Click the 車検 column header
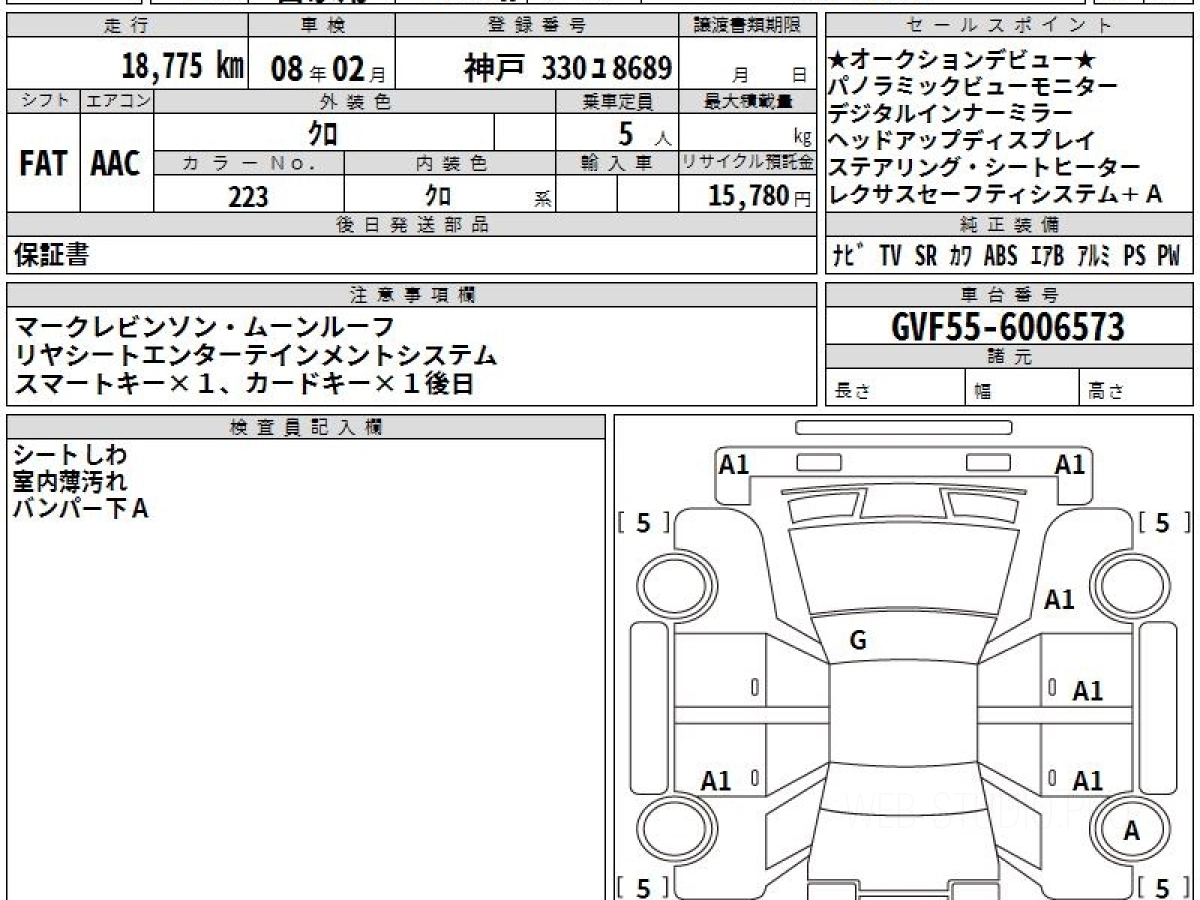This screenshot has height=900, width=1200. click(x=322, y=26)
